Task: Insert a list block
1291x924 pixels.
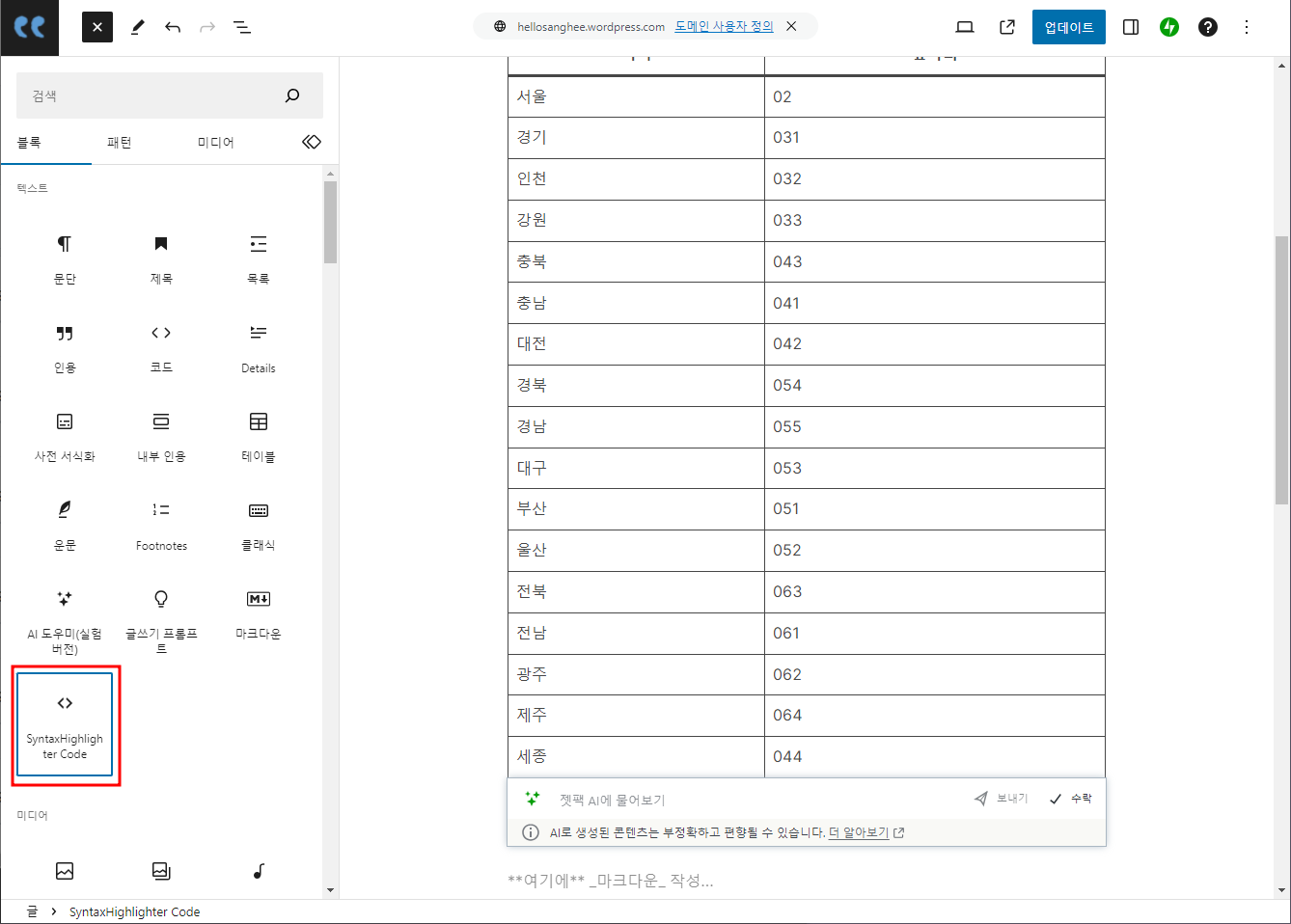Action: [259, 258]
